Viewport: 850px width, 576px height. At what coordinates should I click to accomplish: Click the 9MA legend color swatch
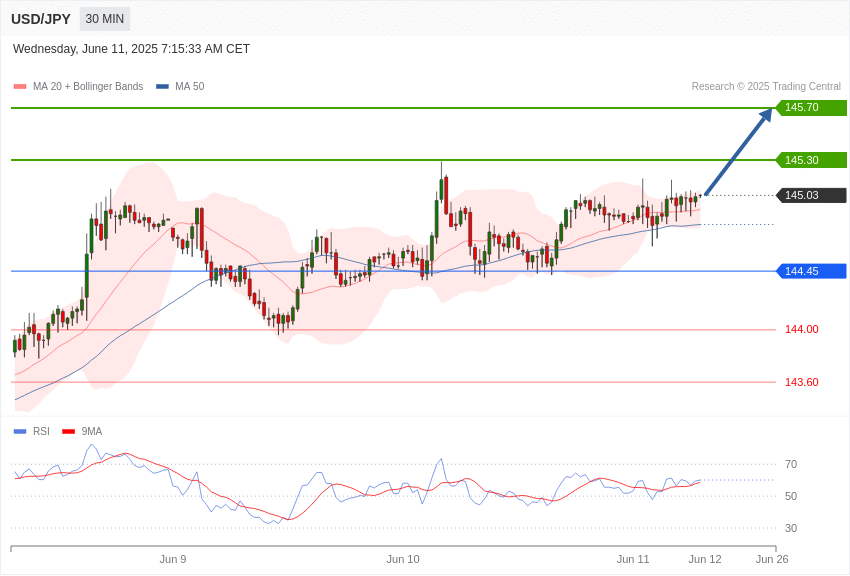69,431
